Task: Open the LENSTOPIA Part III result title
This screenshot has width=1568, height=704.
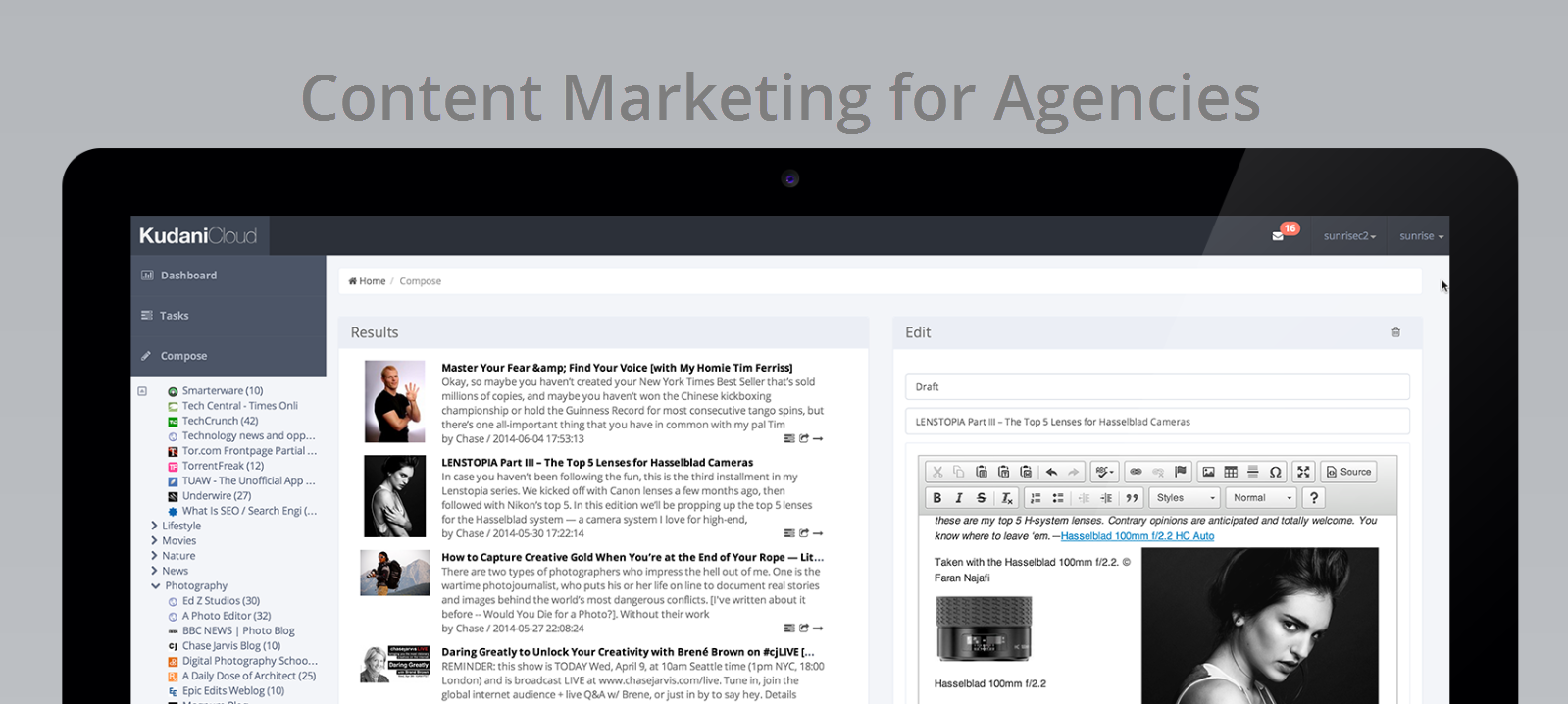Action: [x=597, y=463]
